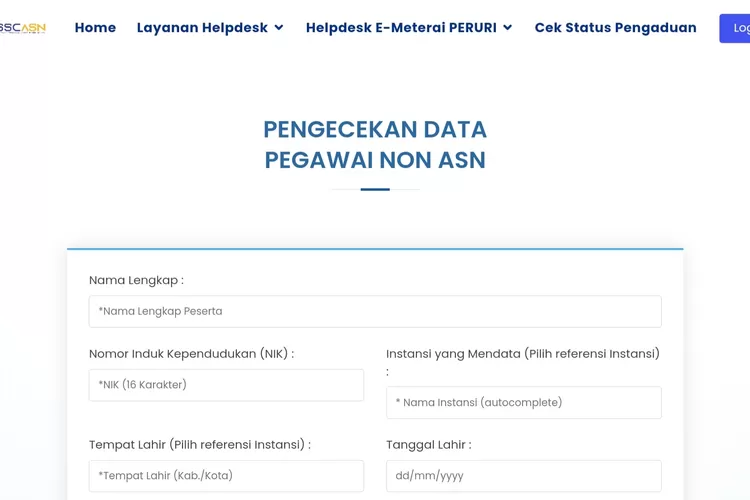Screen dimensions: 750x500
Task: Expand chevron next to Helpdesk E-Meterai PERURI
Action: pos(507,28)
